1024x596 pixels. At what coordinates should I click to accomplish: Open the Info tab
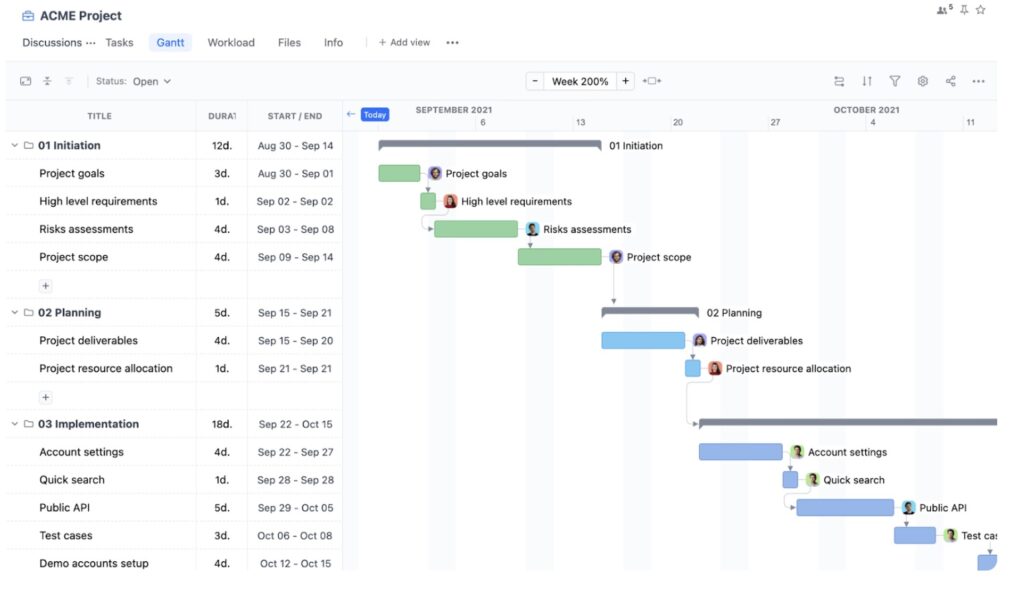(x=333, y=42)
